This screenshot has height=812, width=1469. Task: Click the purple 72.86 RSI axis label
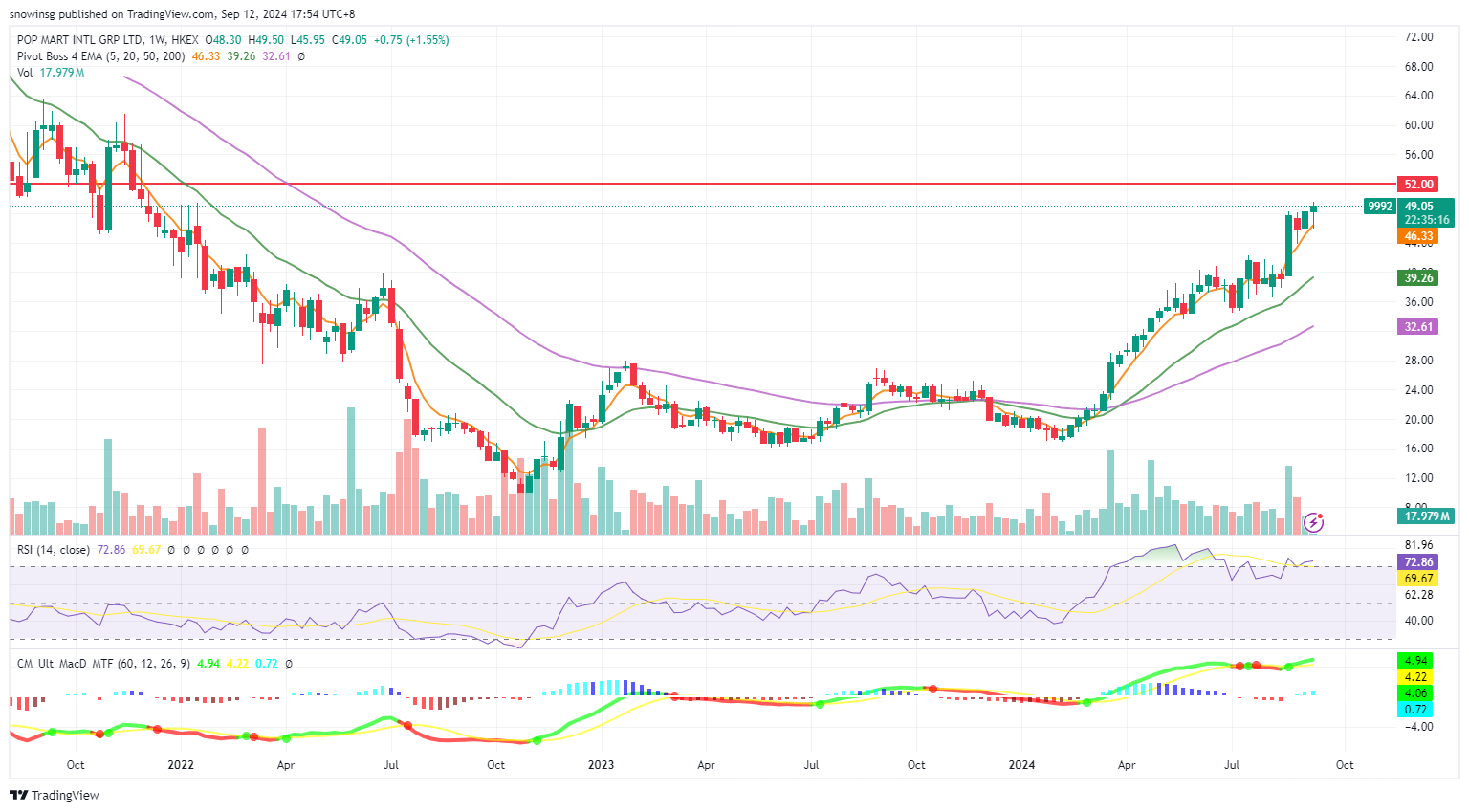[1418, 562]
